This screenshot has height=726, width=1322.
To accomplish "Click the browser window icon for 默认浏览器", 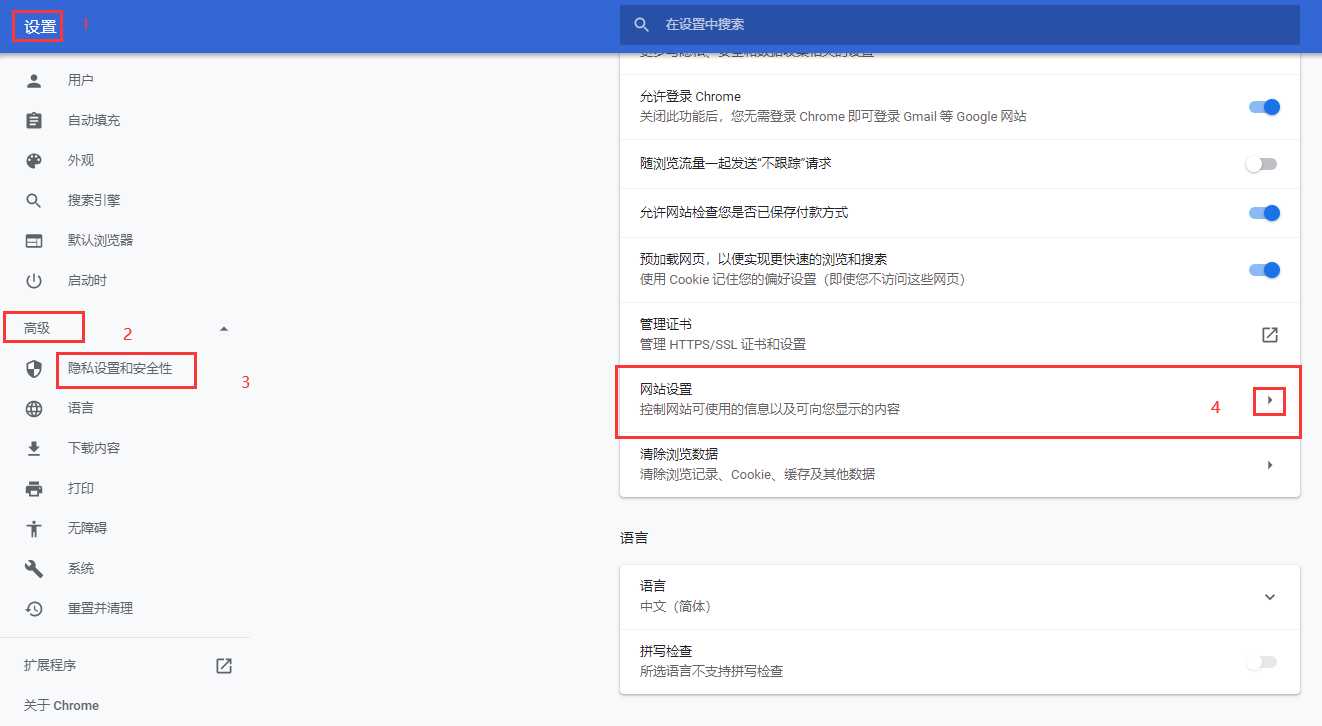I will click(x=34, y=240).
